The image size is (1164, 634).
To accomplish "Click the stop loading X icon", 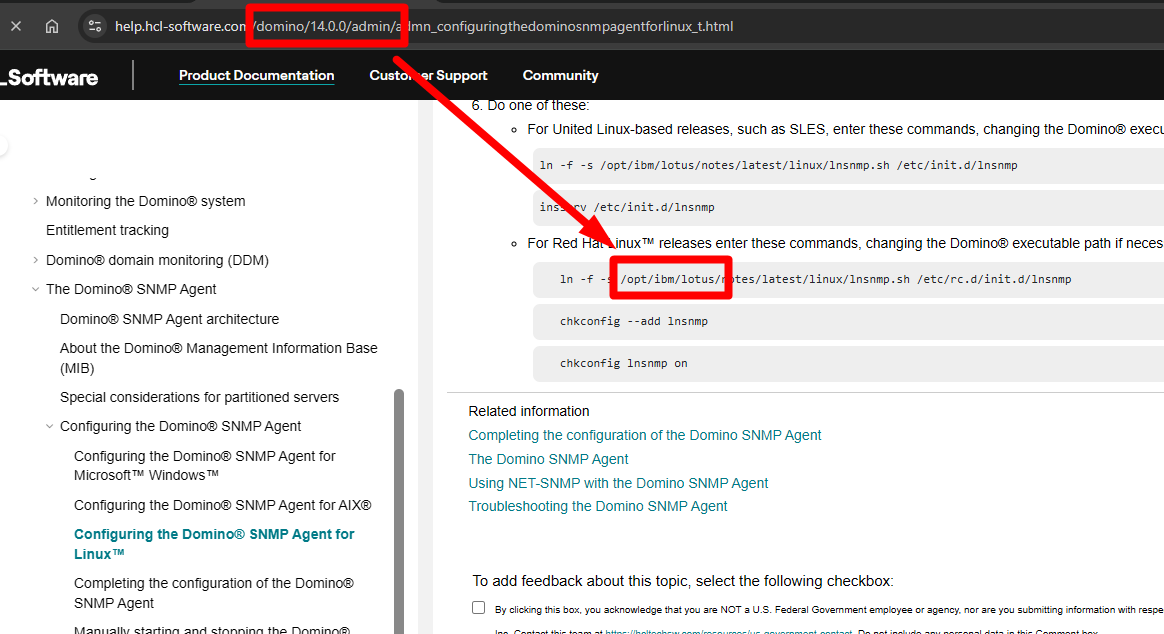I will tap(16, 26).
